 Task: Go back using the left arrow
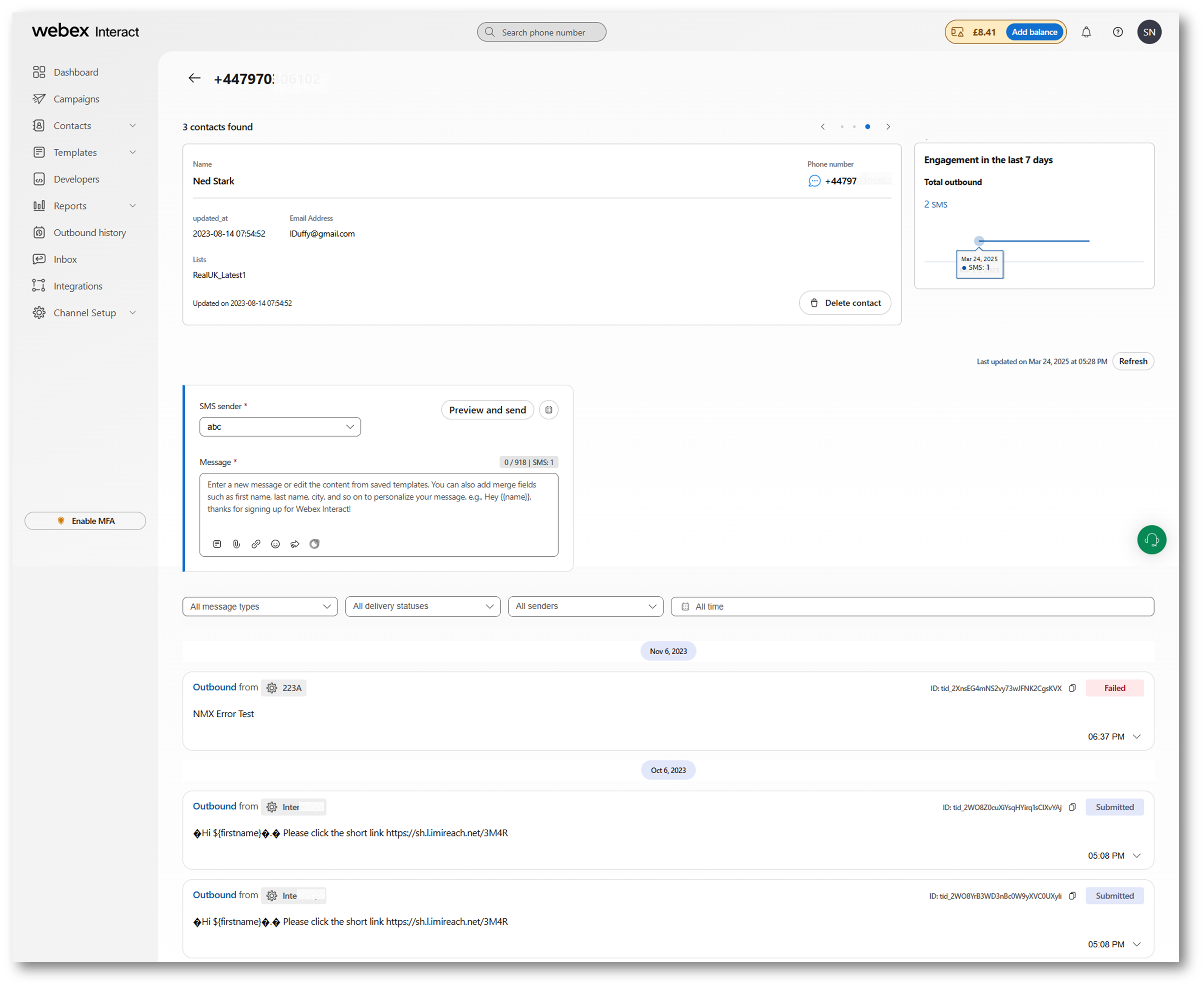coord(194,79)
